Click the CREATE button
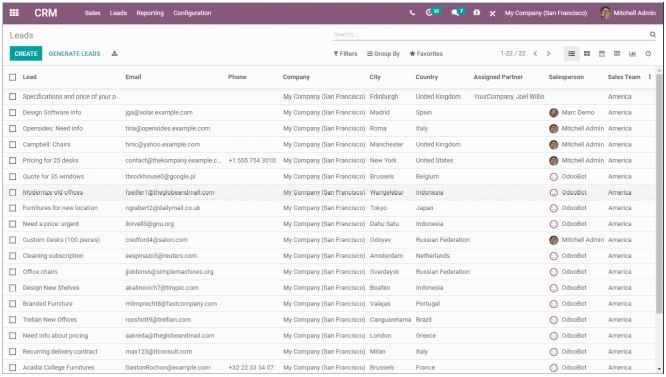This screenshot has height=377, width=666. tap(26, 53)
